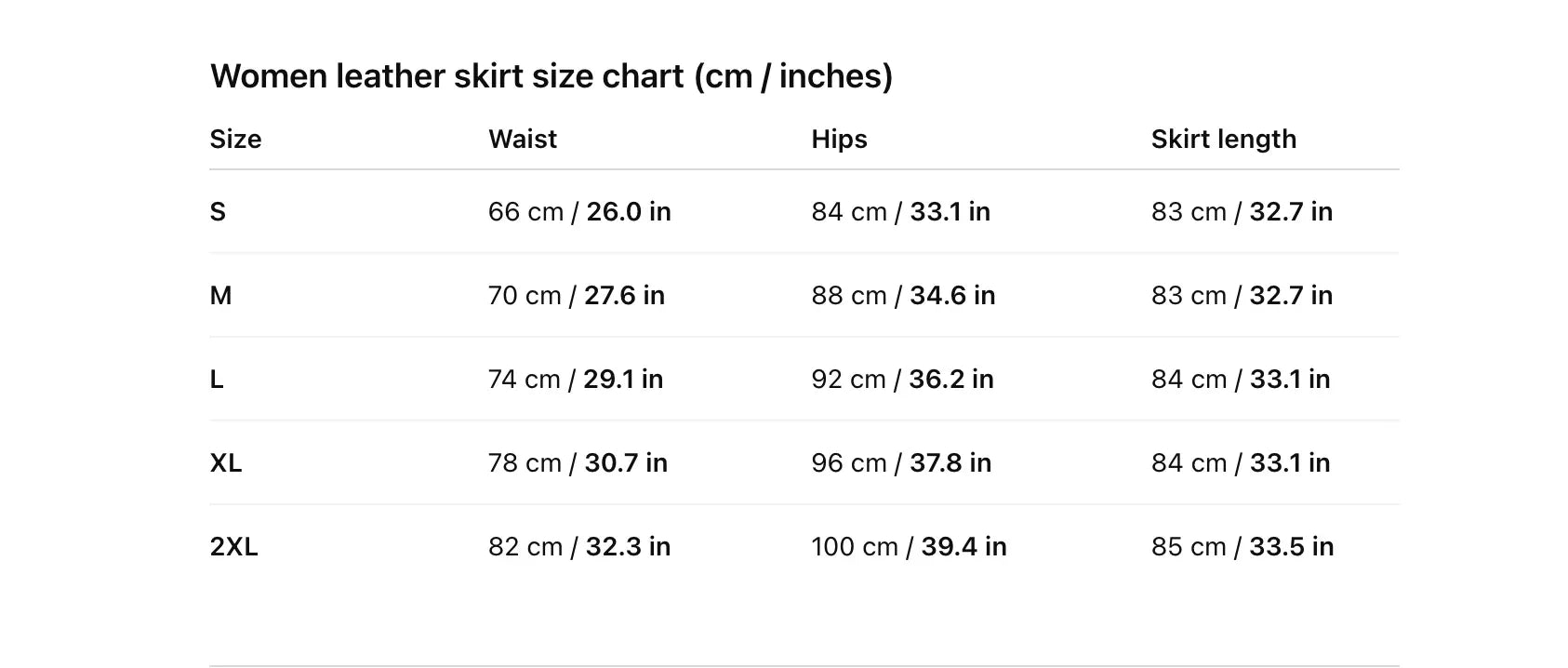Click the skirt length cell for L
The image size is (1568, 668).
pyautogui.click(x=1240, y=380)
